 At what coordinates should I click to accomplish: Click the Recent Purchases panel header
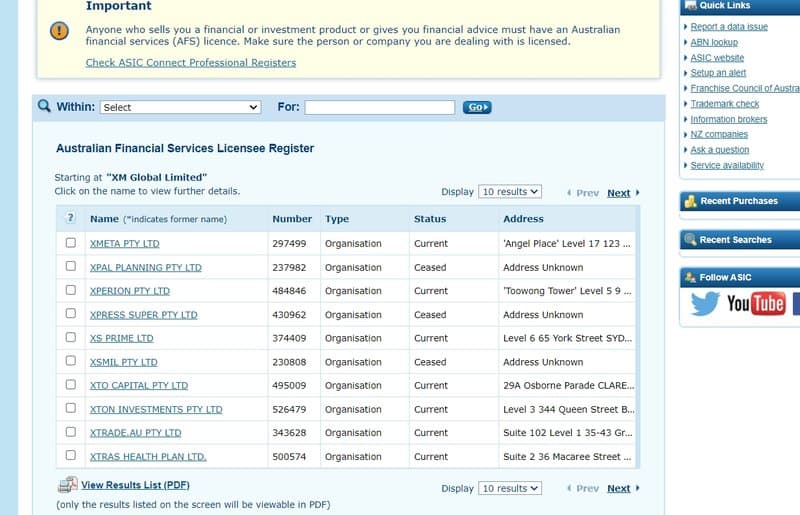[740, 201]
